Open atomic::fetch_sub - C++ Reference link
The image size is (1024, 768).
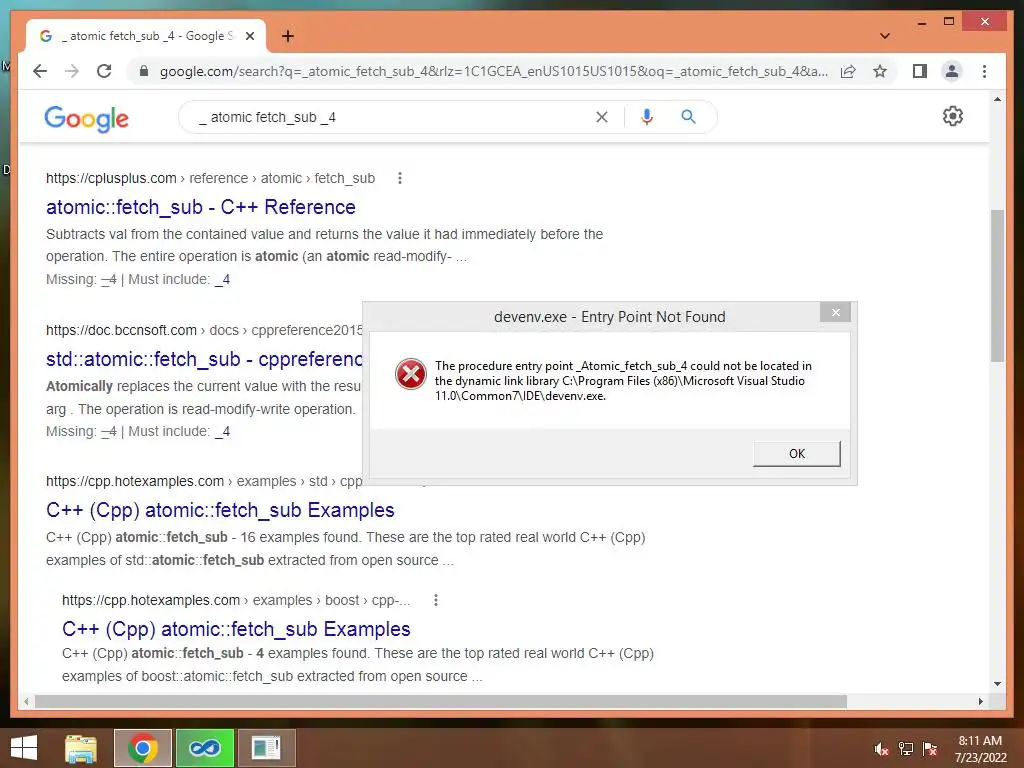pos(200,207)
